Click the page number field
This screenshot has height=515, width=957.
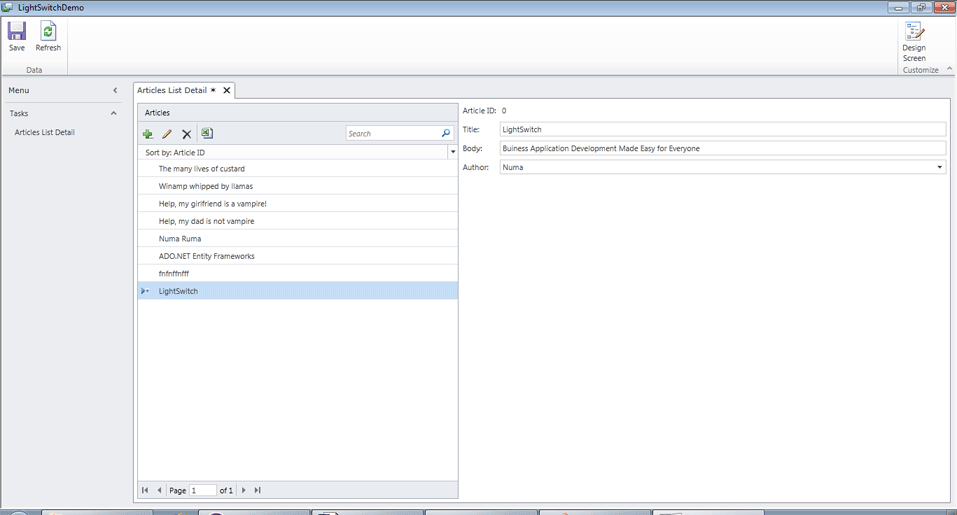(203, 490)
